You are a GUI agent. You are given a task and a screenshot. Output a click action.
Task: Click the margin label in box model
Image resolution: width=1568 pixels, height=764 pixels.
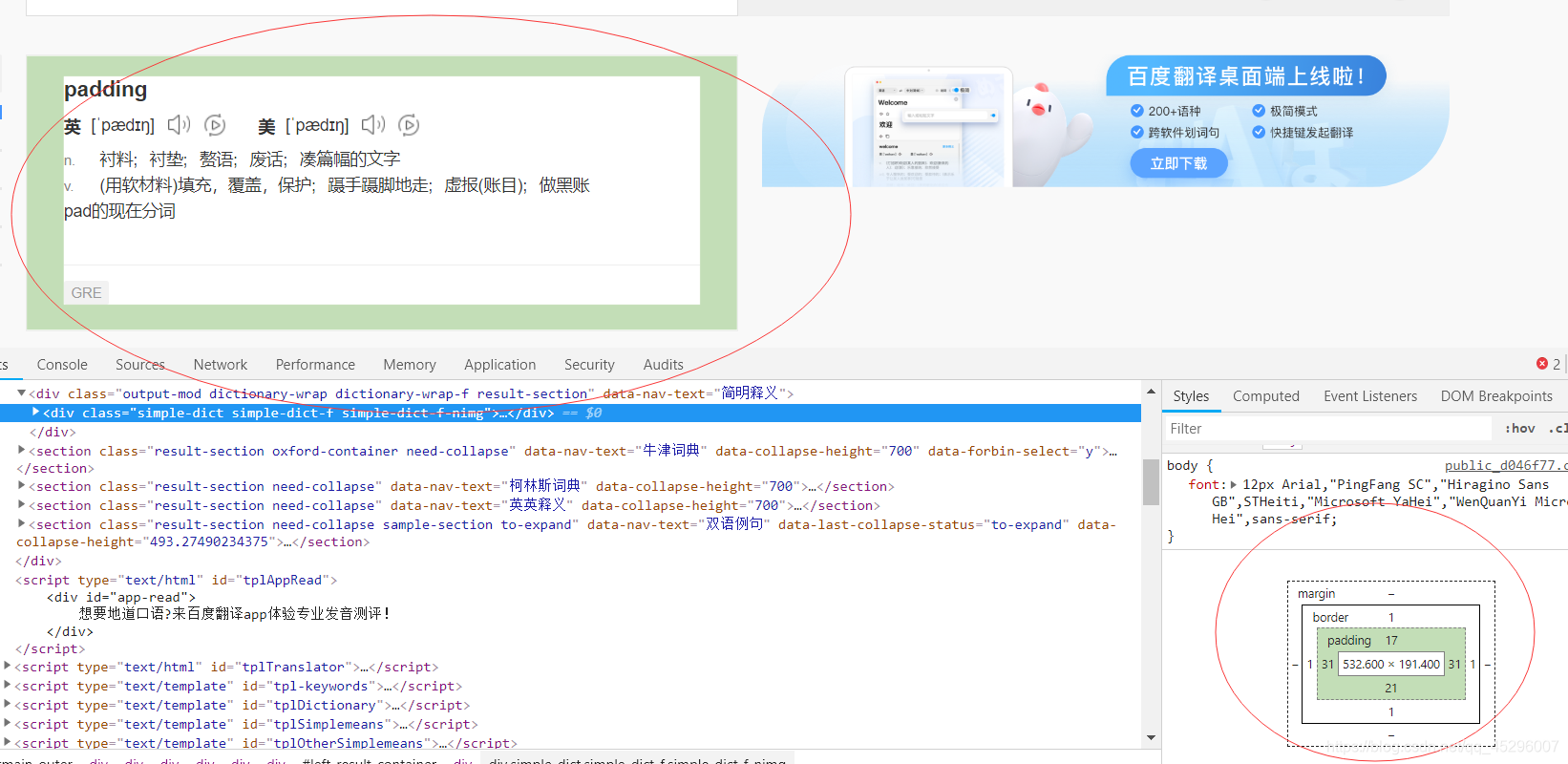coord(1316,594)
